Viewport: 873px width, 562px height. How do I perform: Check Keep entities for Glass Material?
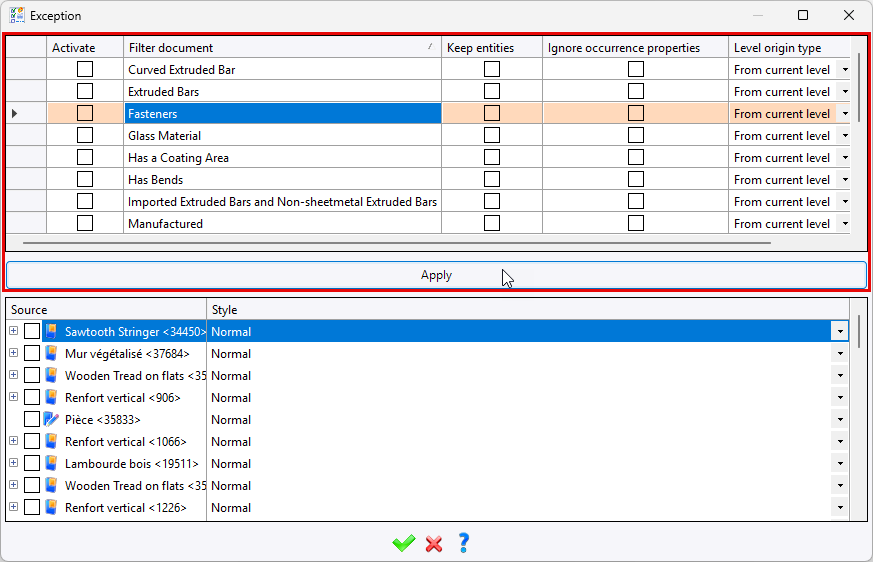click(x=492, y=136)
